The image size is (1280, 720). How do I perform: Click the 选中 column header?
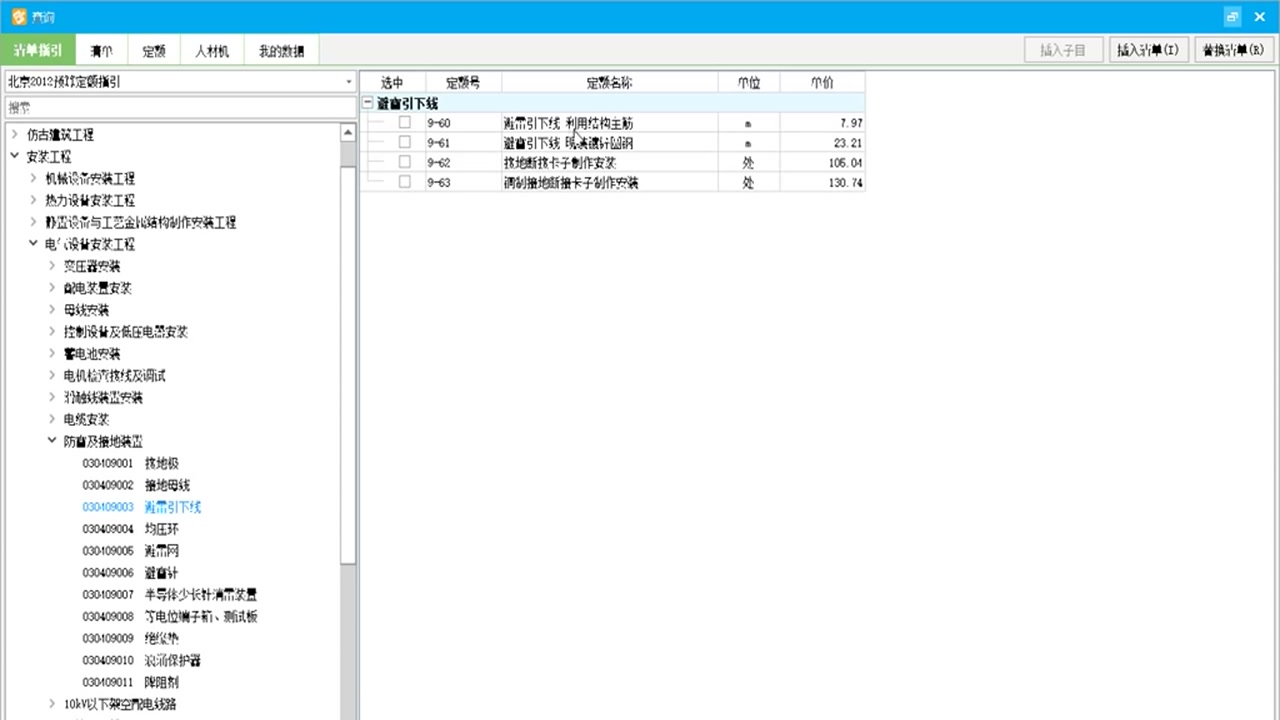click(392, 83)
